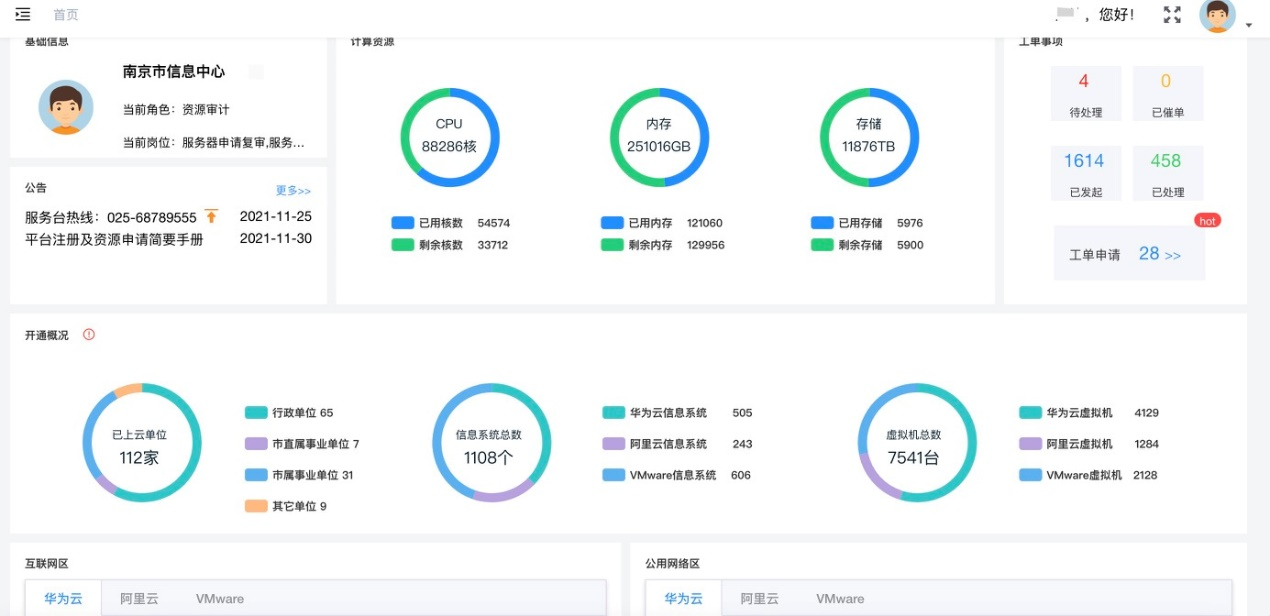Image resolution: width=1270 pixels, height=616 pixels.
Task: Click the user avatar in top bar
Action: pos(1217,16)
